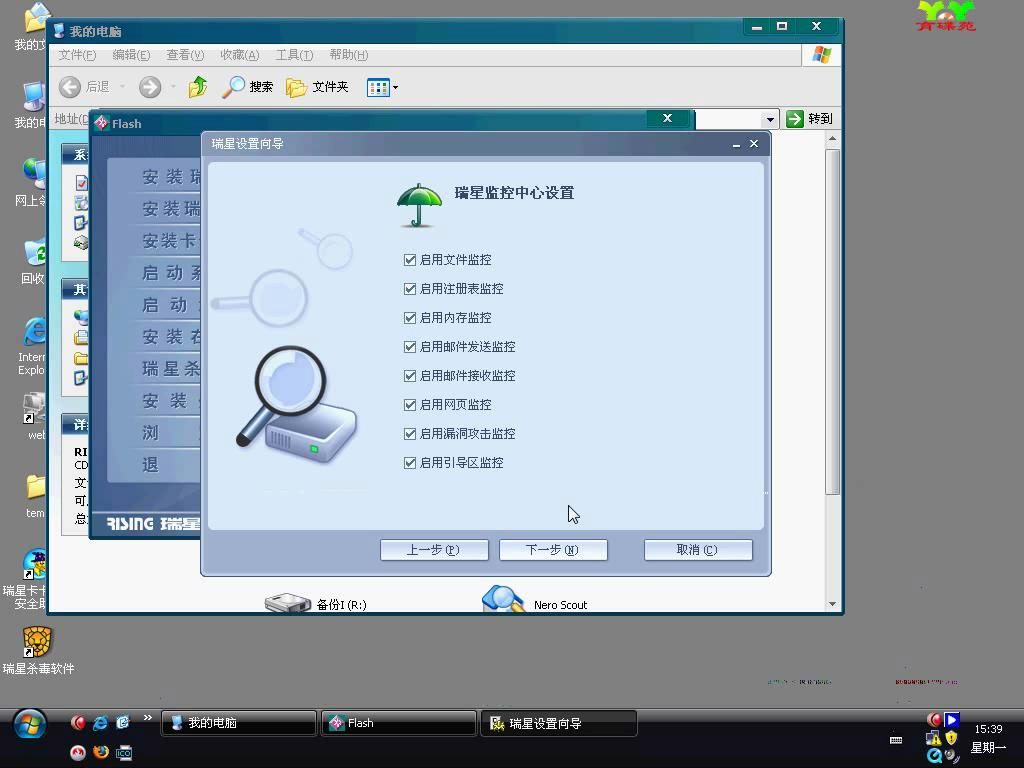The image size is (1024, 768).
Task: Click the vertical scrollbar thumb in 我的电脑
Action: coord(832,321)
